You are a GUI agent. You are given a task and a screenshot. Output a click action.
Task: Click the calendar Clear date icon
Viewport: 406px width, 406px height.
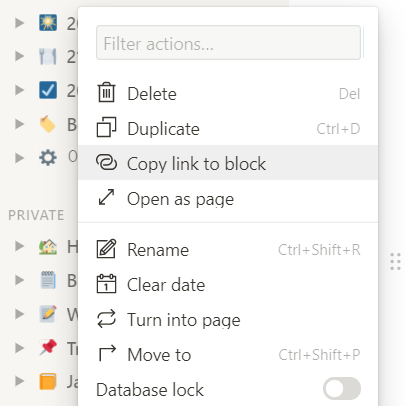tap(106, 284)
